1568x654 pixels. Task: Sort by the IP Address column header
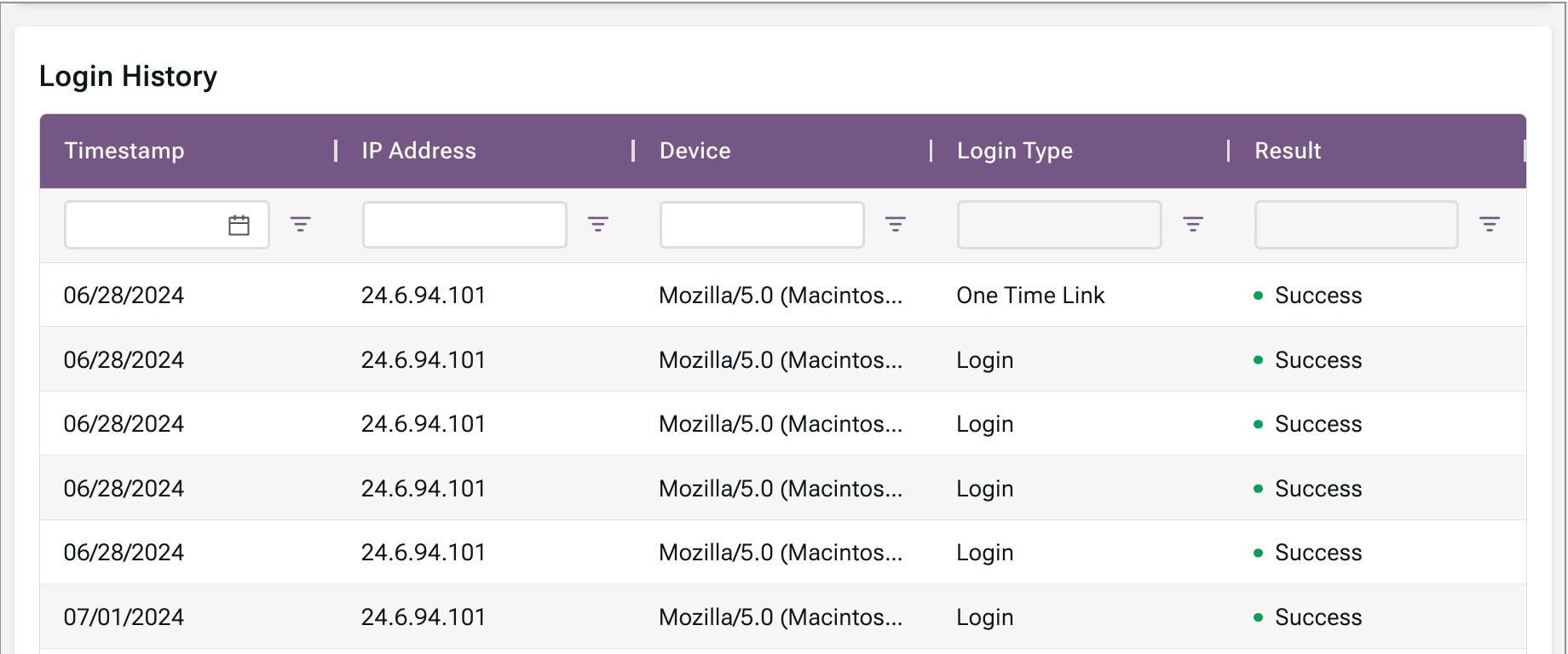pos(418,151)
